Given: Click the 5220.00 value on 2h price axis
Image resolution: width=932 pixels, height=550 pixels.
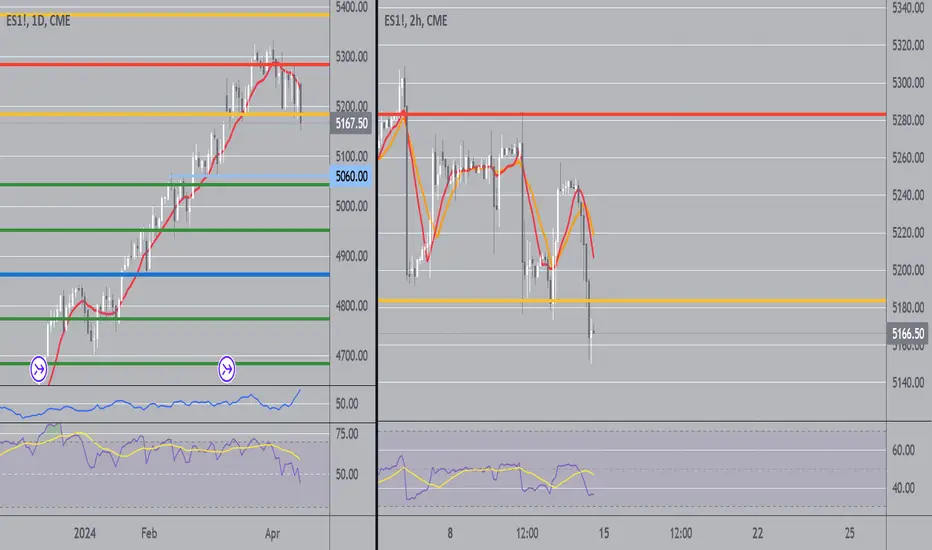Looking at the screenshot, I should tap(908, 232).
